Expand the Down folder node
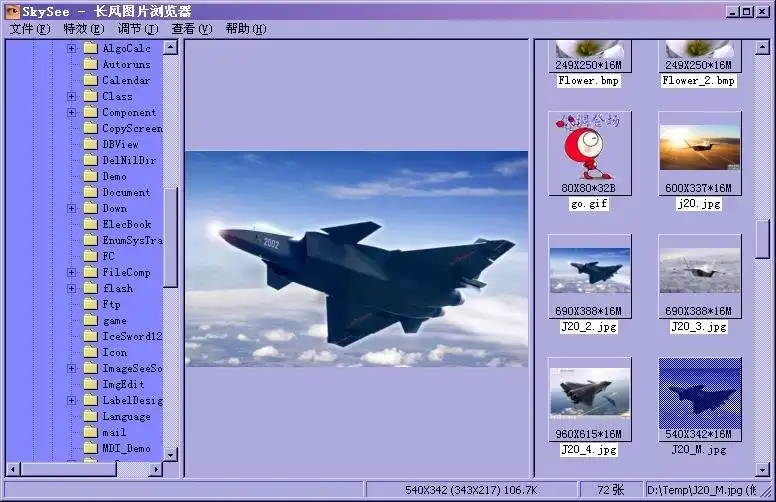Viewport: 776px width, 502px height. click(x=72, y=208)
